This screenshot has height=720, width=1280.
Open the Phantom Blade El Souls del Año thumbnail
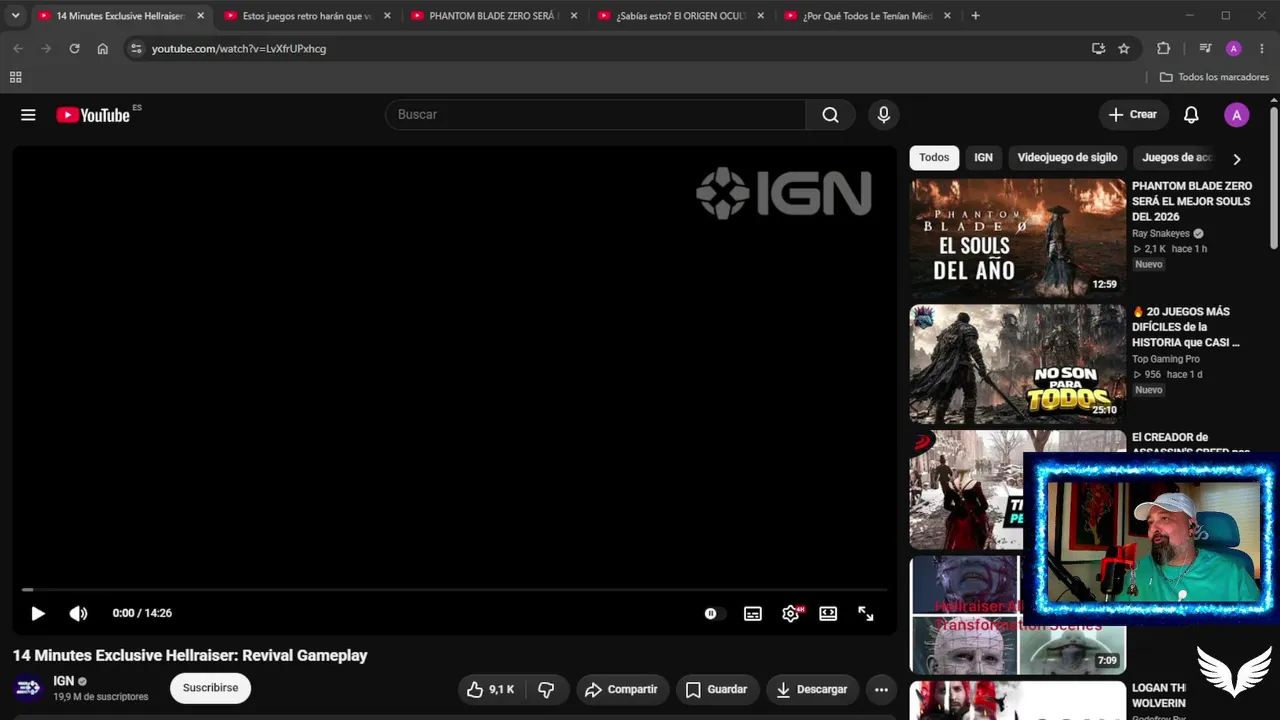pos(1017,238)
